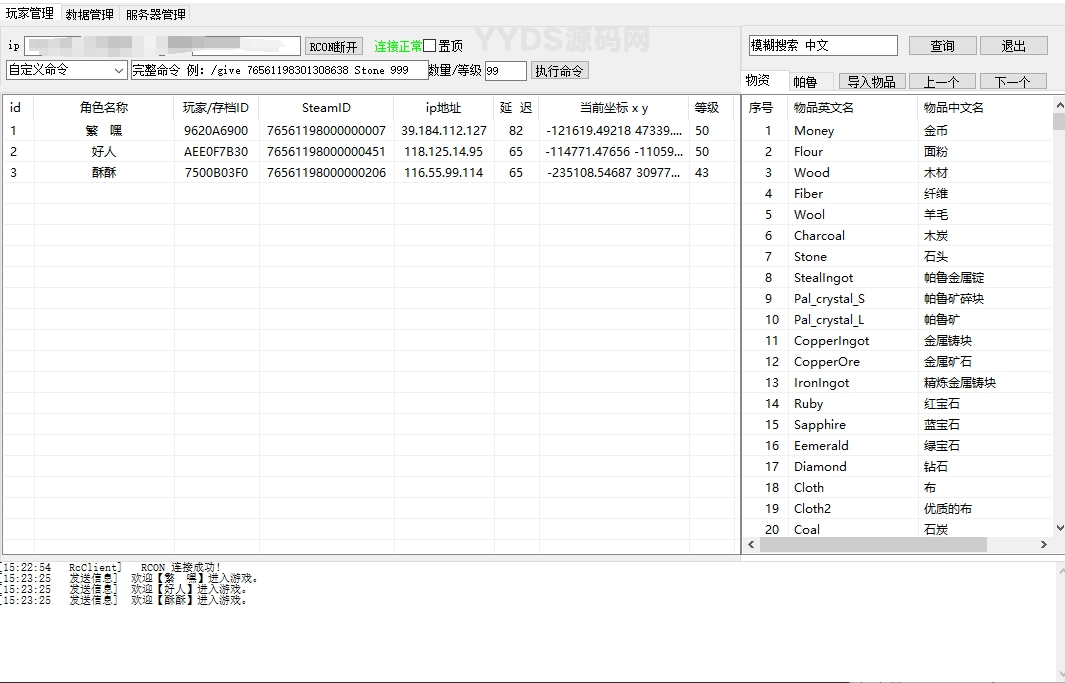This screenshot has height=683, width=1065.
Task: Click the item list horizontal scroll-right arrow
Action: (x=1043, y=545)
